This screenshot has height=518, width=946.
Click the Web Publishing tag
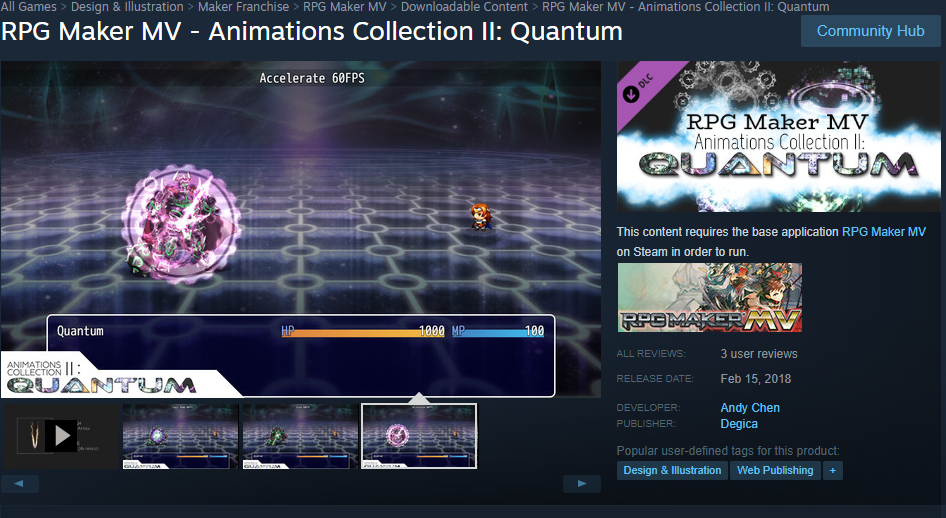pyautogui.click(x=775, y=470)
